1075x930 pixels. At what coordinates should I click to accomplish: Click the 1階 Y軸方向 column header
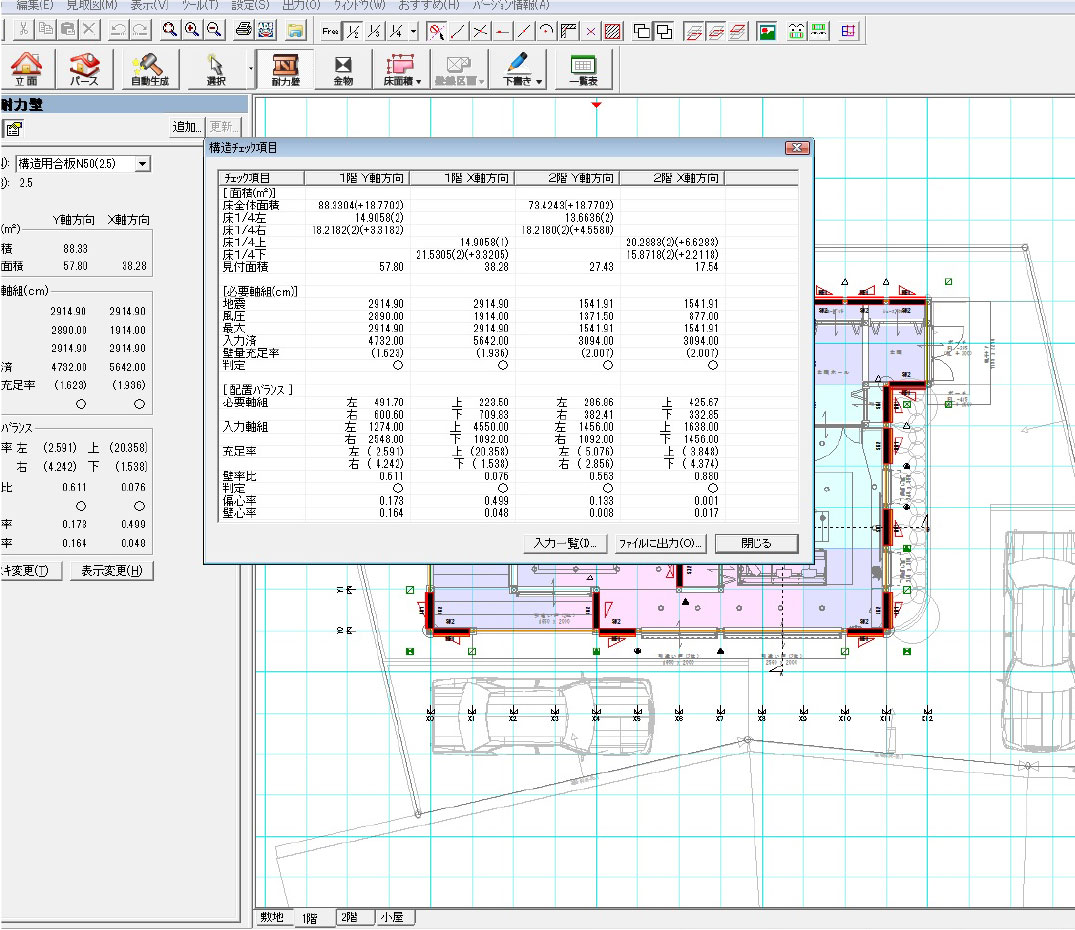pyautogui.click(x=357, y=178)
